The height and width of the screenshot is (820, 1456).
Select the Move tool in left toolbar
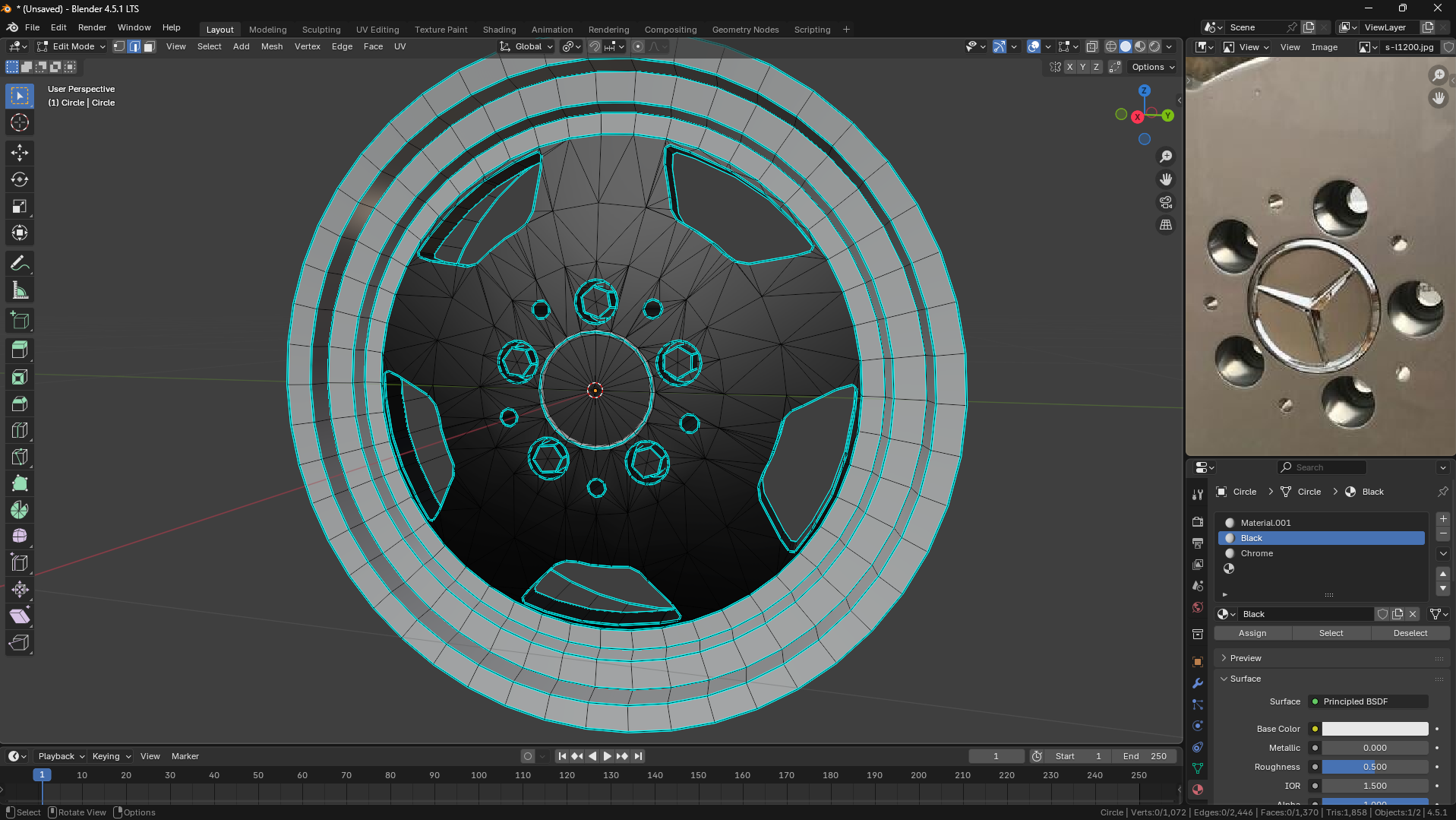[20, 153]
